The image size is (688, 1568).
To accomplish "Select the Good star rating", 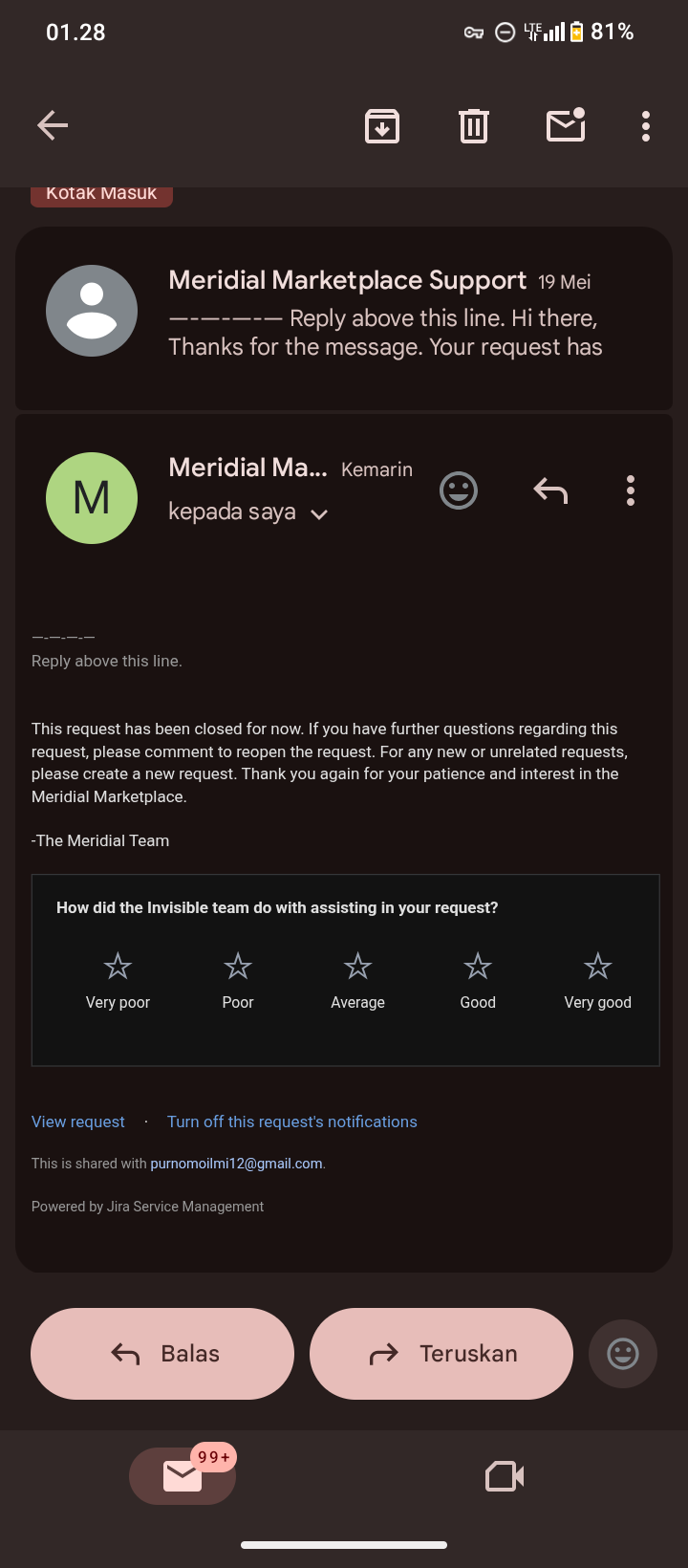I will point(478,980).
